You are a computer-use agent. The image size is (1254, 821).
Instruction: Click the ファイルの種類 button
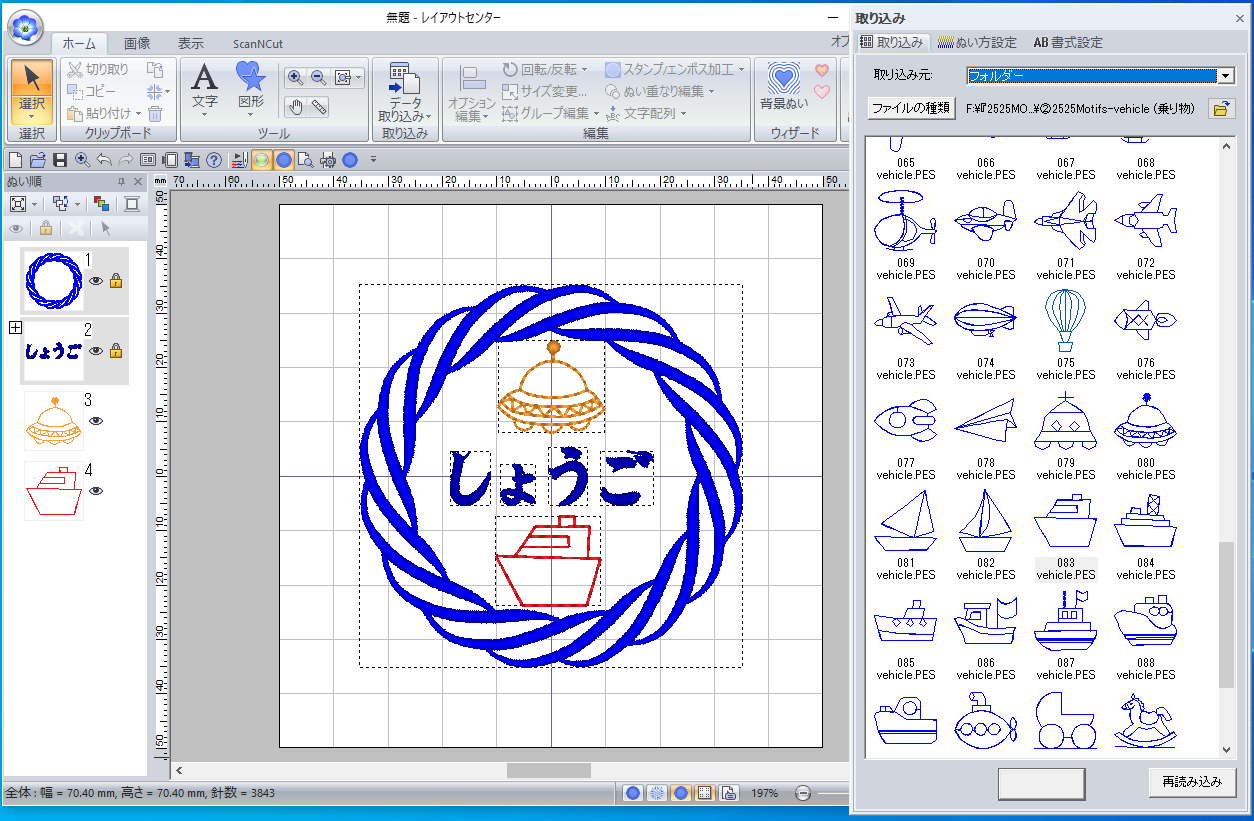pos(911,108)
